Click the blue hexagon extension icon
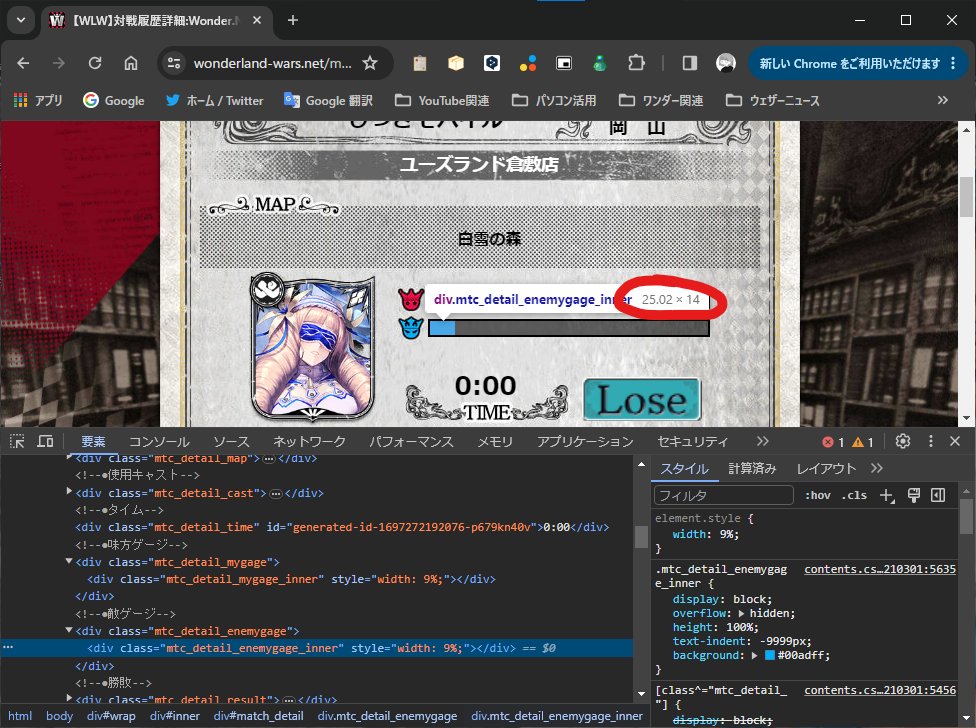Screen dimensions: 976x728 click(x=492, y=63)
